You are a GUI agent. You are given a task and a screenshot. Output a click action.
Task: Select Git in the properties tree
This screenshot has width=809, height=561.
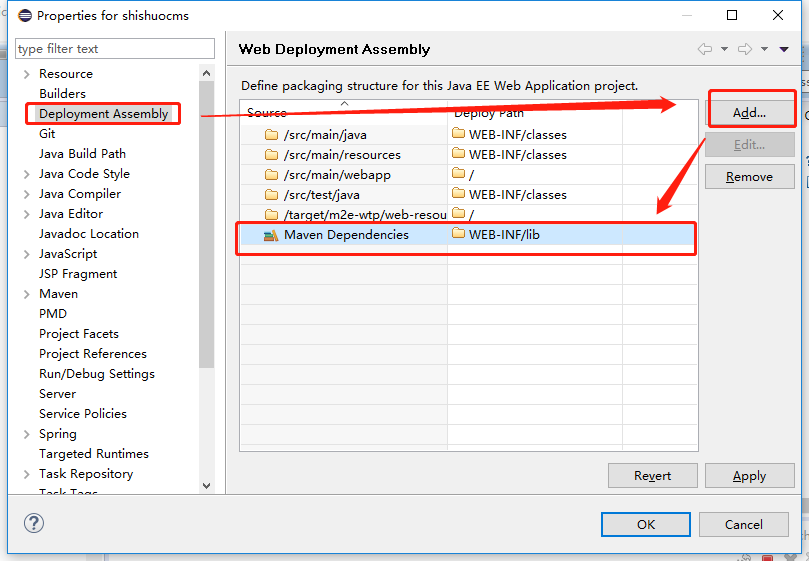point(47,134)
